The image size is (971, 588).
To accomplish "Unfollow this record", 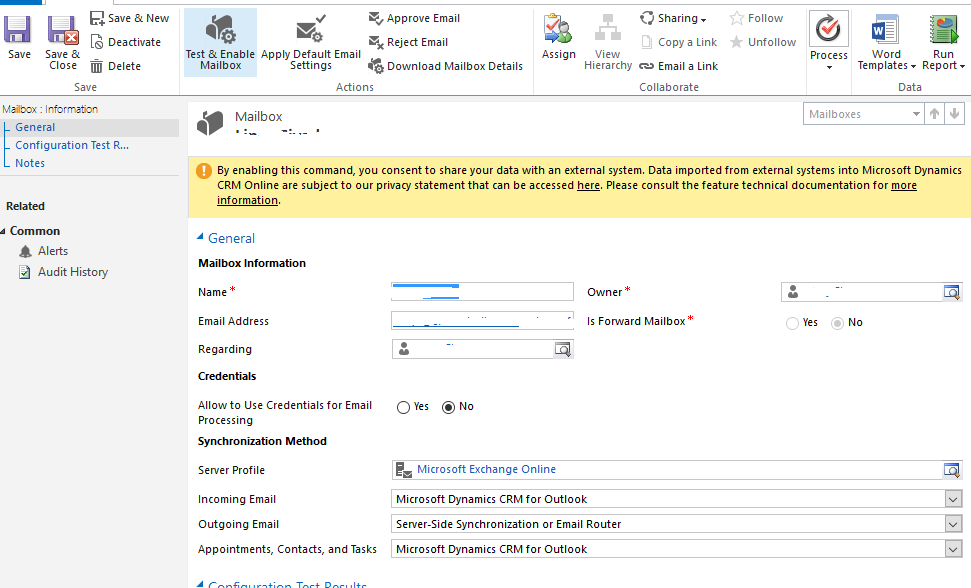I will pyautogui.click(x=762, y=42).
